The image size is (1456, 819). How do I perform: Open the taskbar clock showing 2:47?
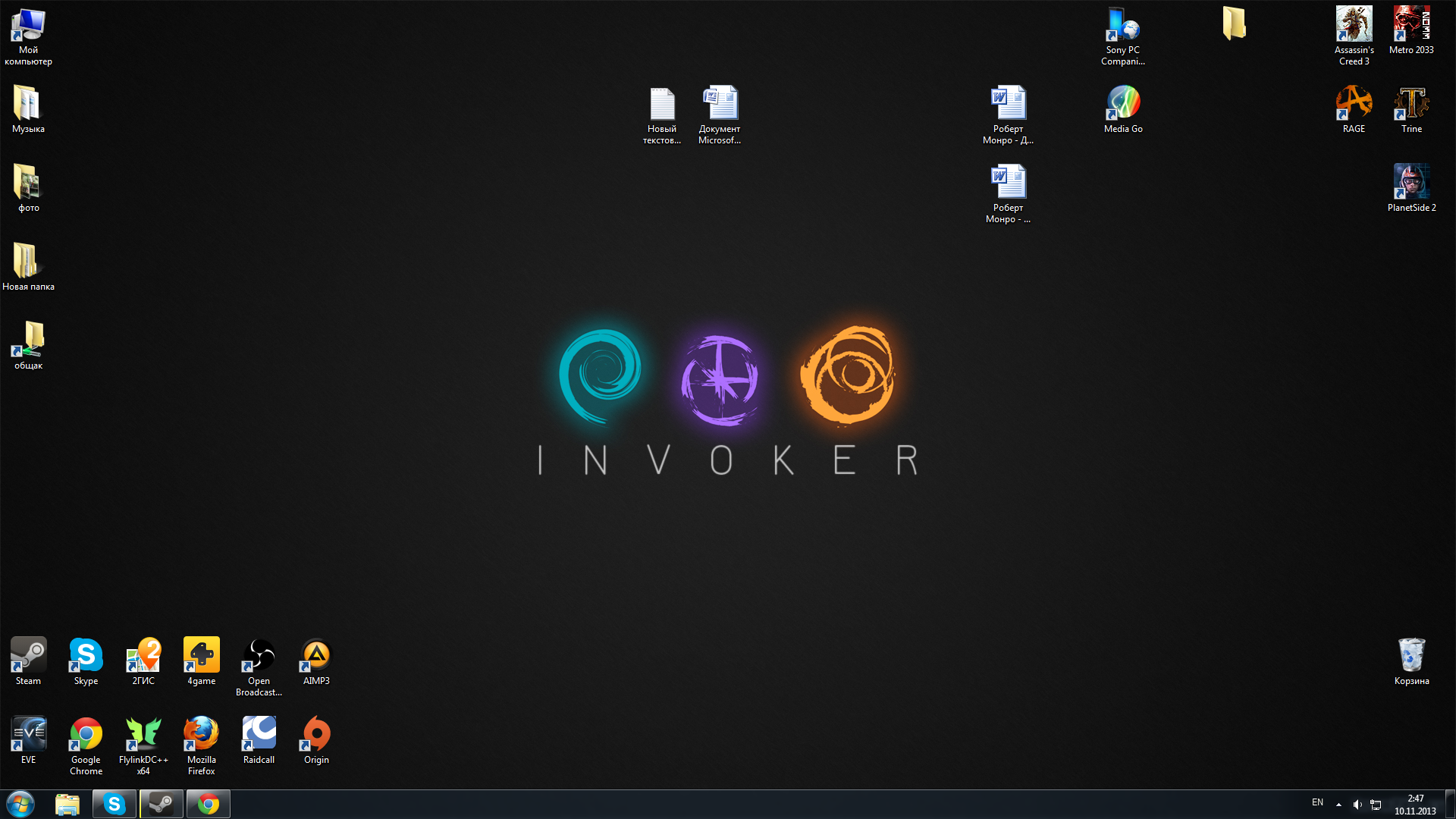tap(1415, 805)
